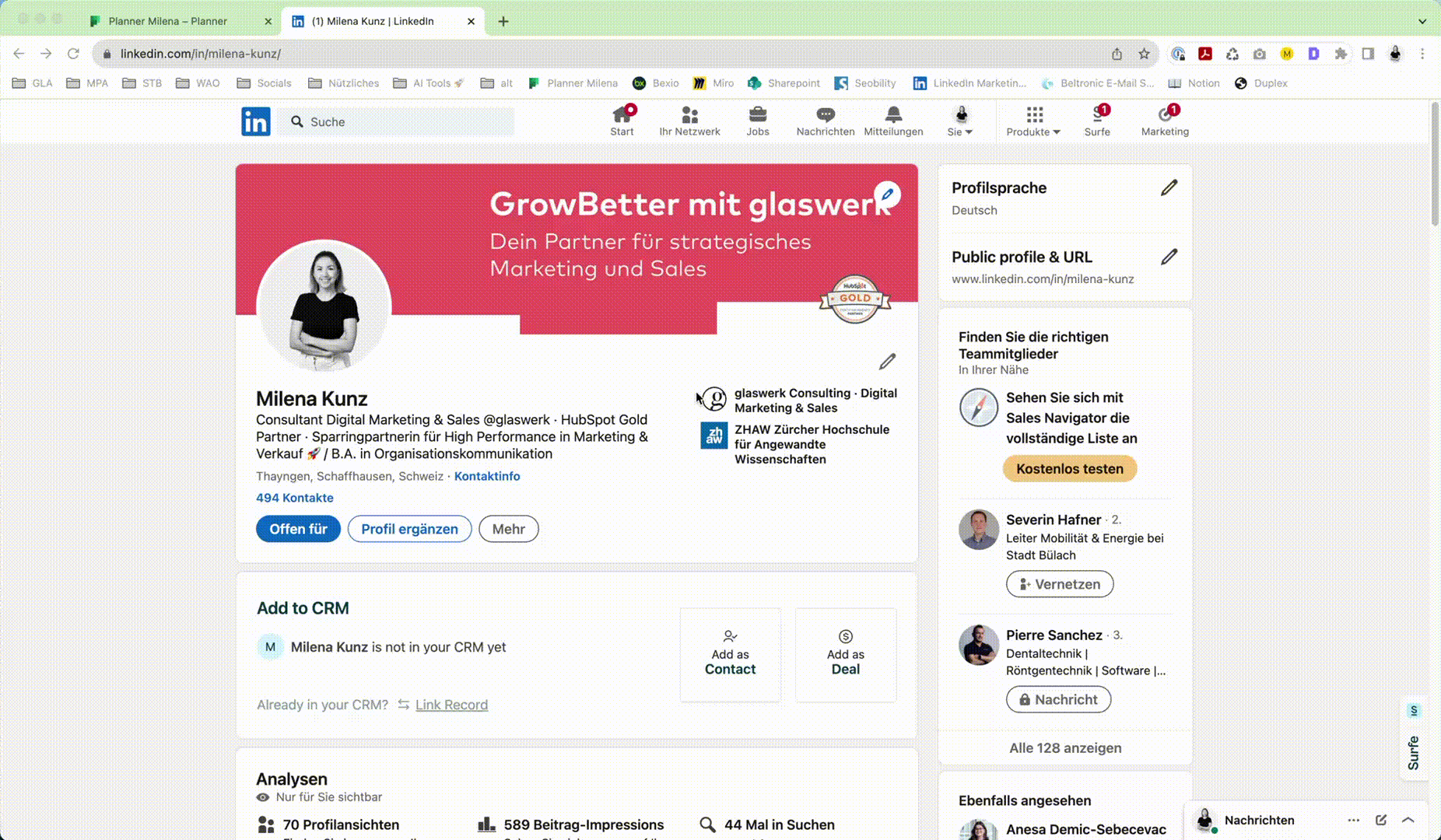
Task: Expand the browser tab list chevron
Action: coord(1422,21)
